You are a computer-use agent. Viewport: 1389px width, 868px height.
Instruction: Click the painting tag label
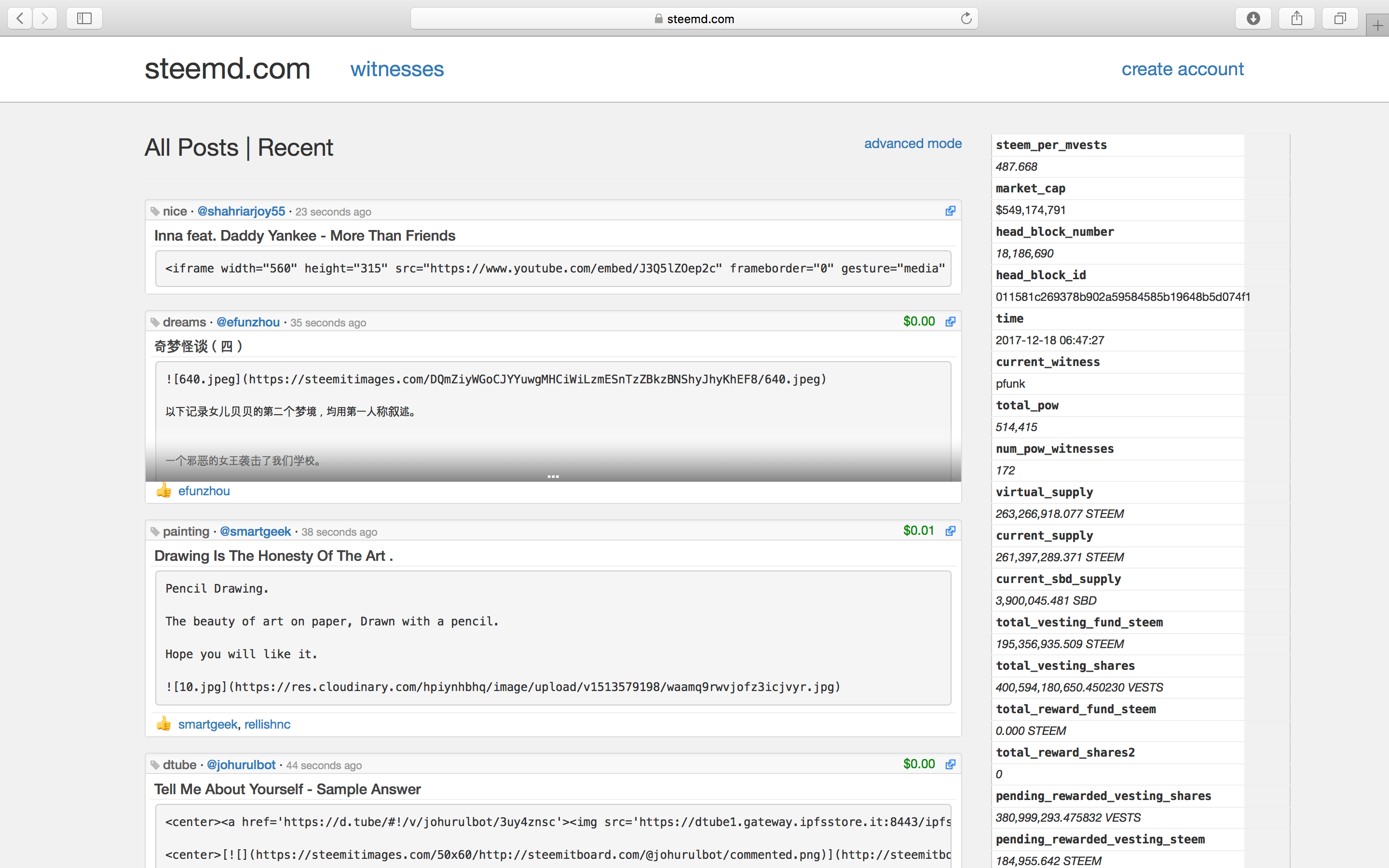click(186, 531)
